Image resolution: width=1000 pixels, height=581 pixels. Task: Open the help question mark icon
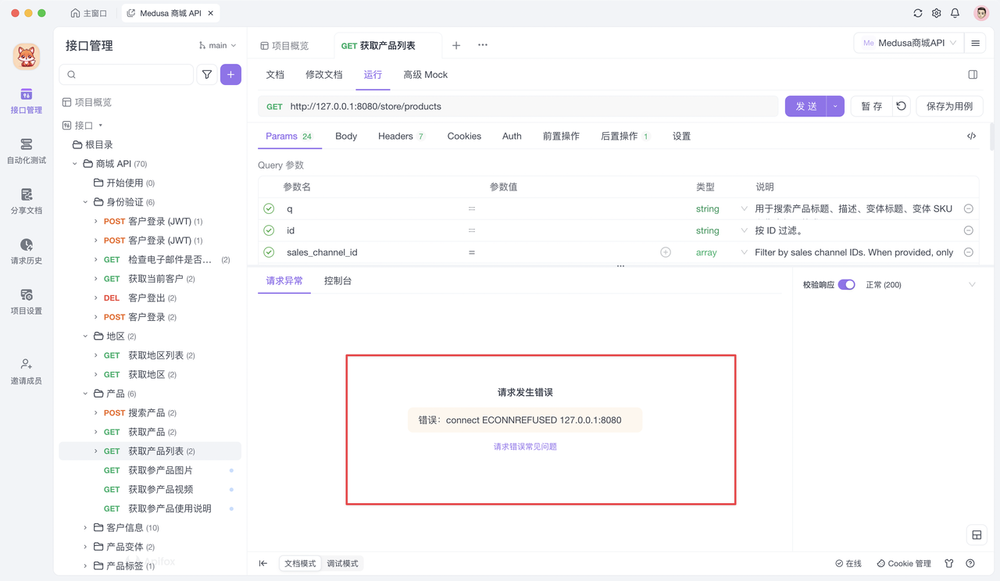970,563
